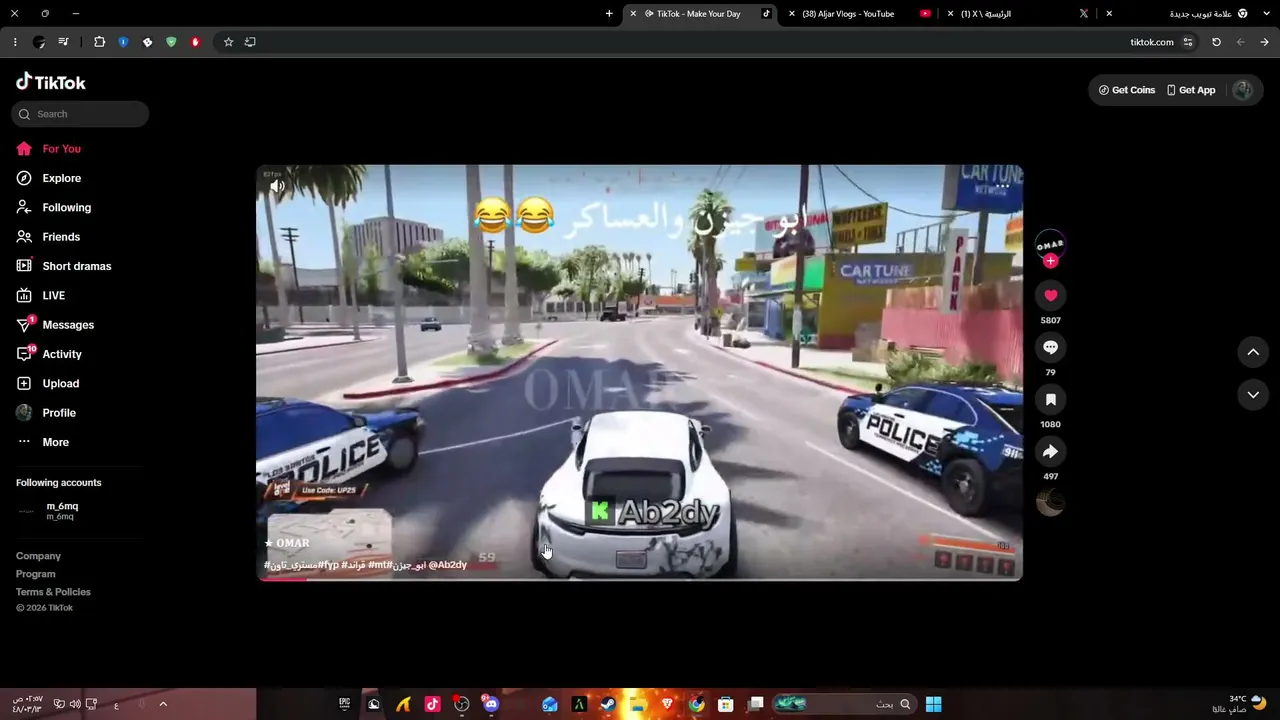Open the video comments
The width and height of the screenshot is (1280, 720).
[1050, 347]
